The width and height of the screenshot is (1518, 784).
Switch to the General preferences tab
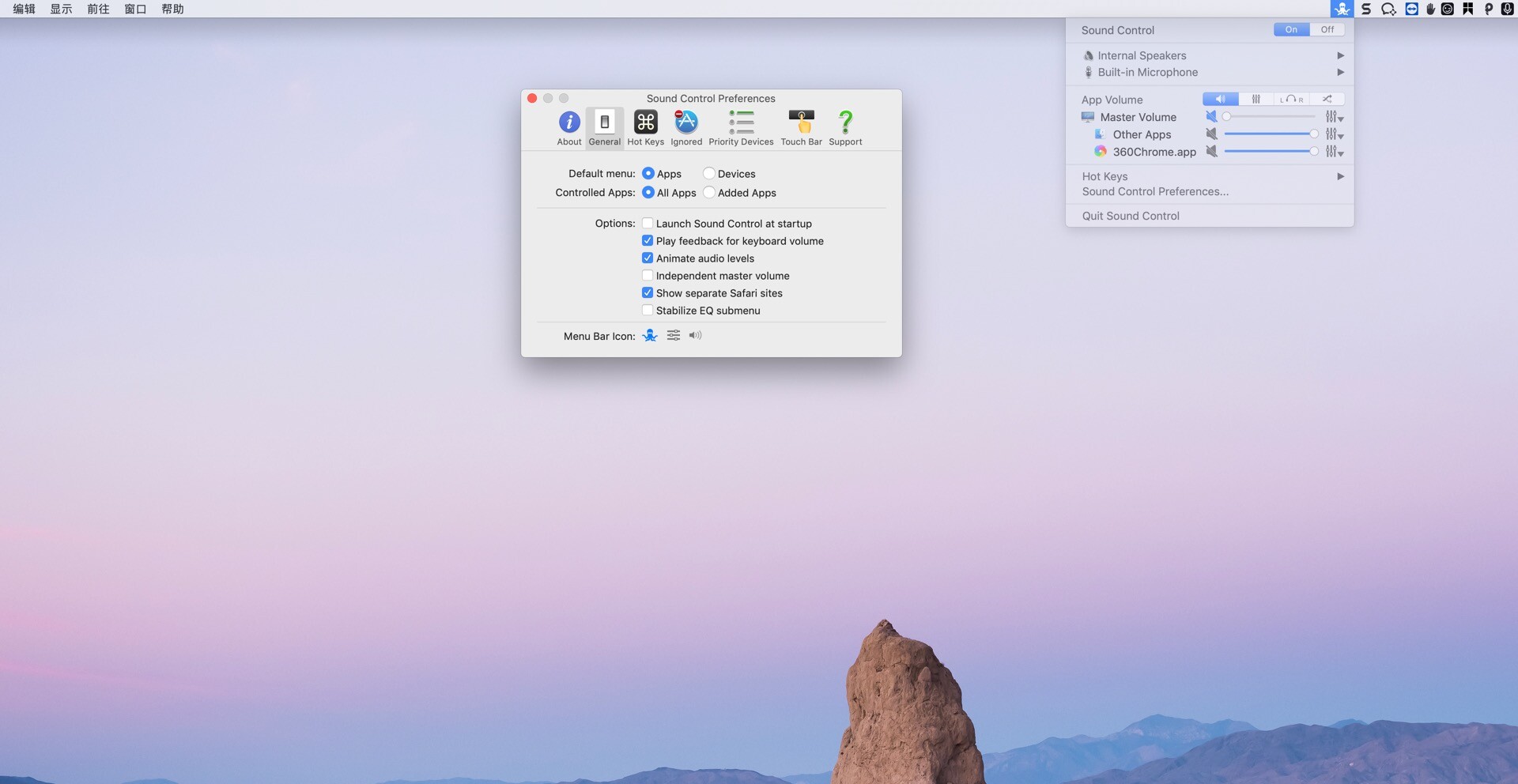[604, 126]
